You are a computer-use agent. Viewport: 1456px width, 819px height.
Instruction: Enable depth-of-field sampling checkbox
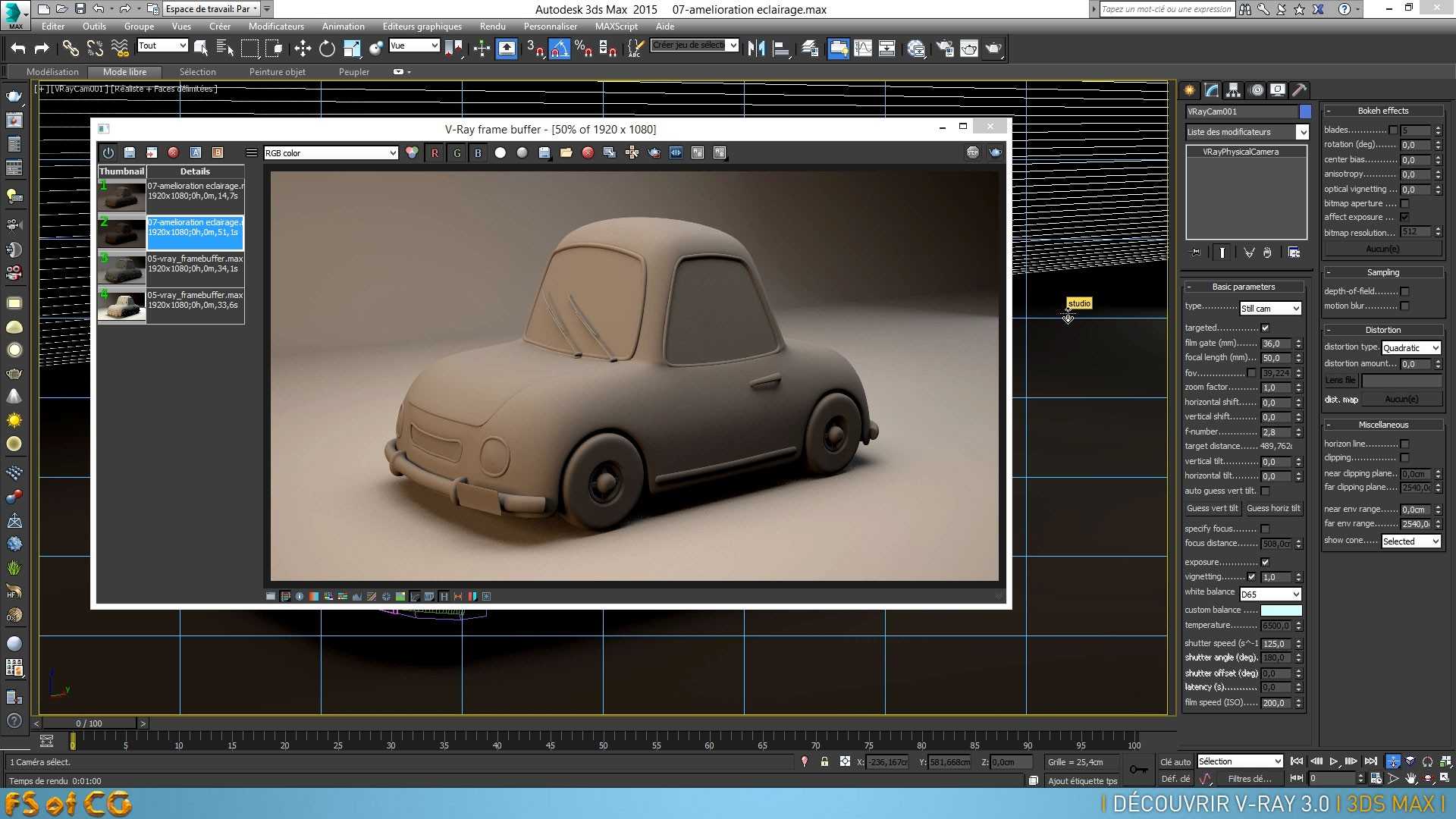click(1404, 292)
